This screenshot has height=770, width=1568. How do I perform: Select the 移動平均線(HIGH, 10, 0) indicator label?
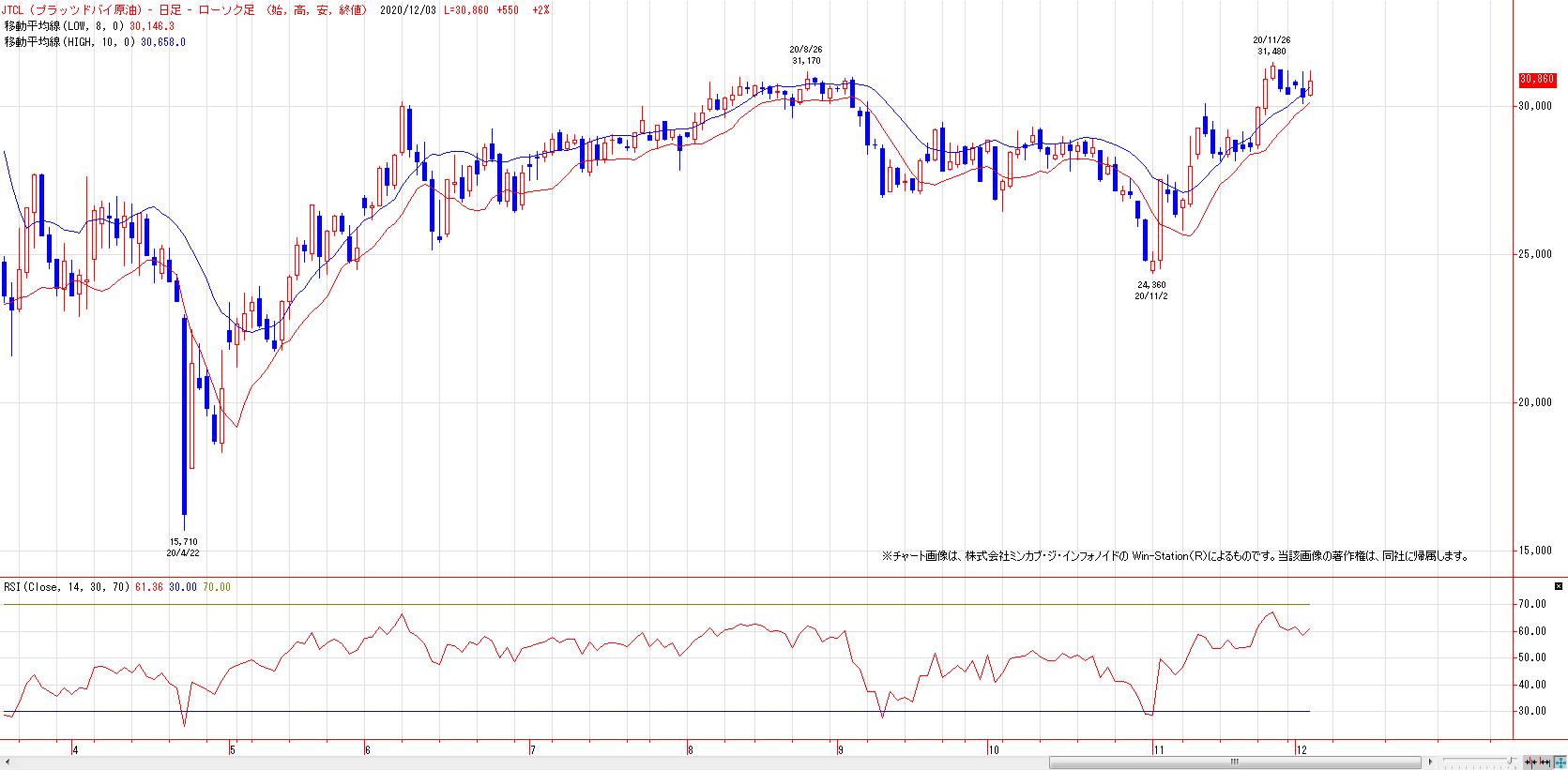pyautogui.click(x=70, y=42)
